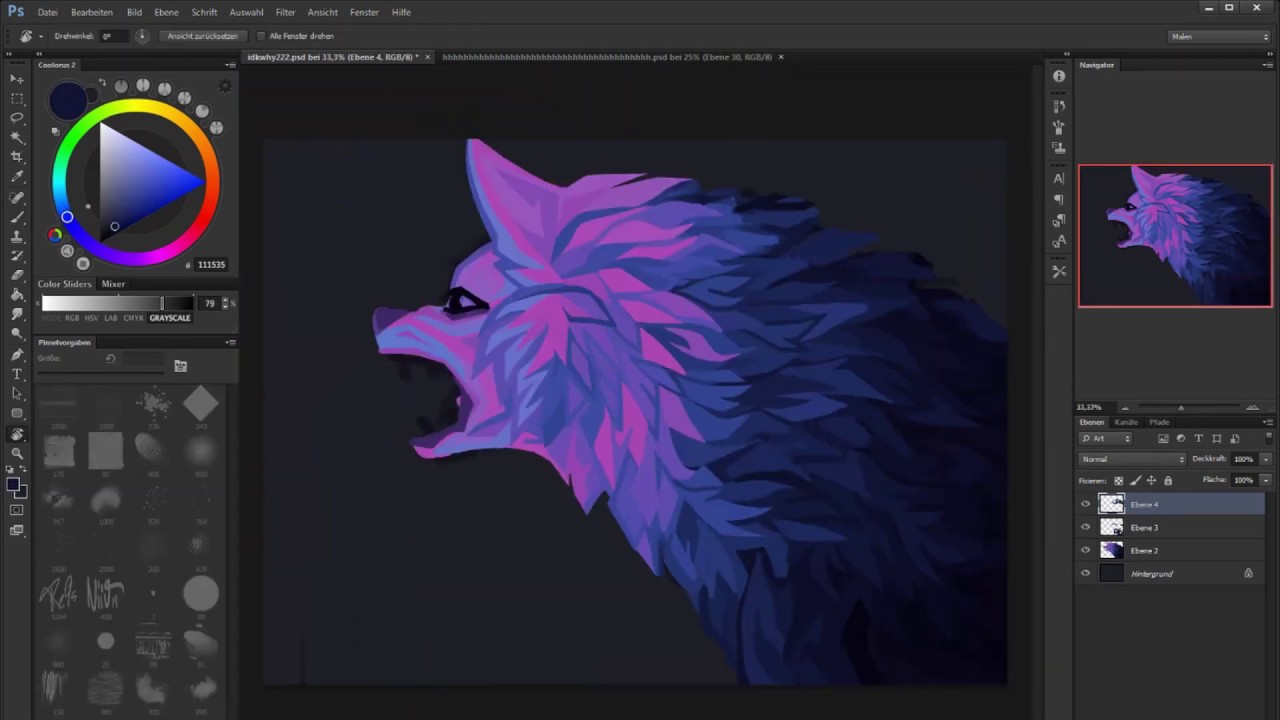The height and width of the screenshot is (720, 1280).
Task: Activate the Type tool in toolbox
Action: (17, 374)
